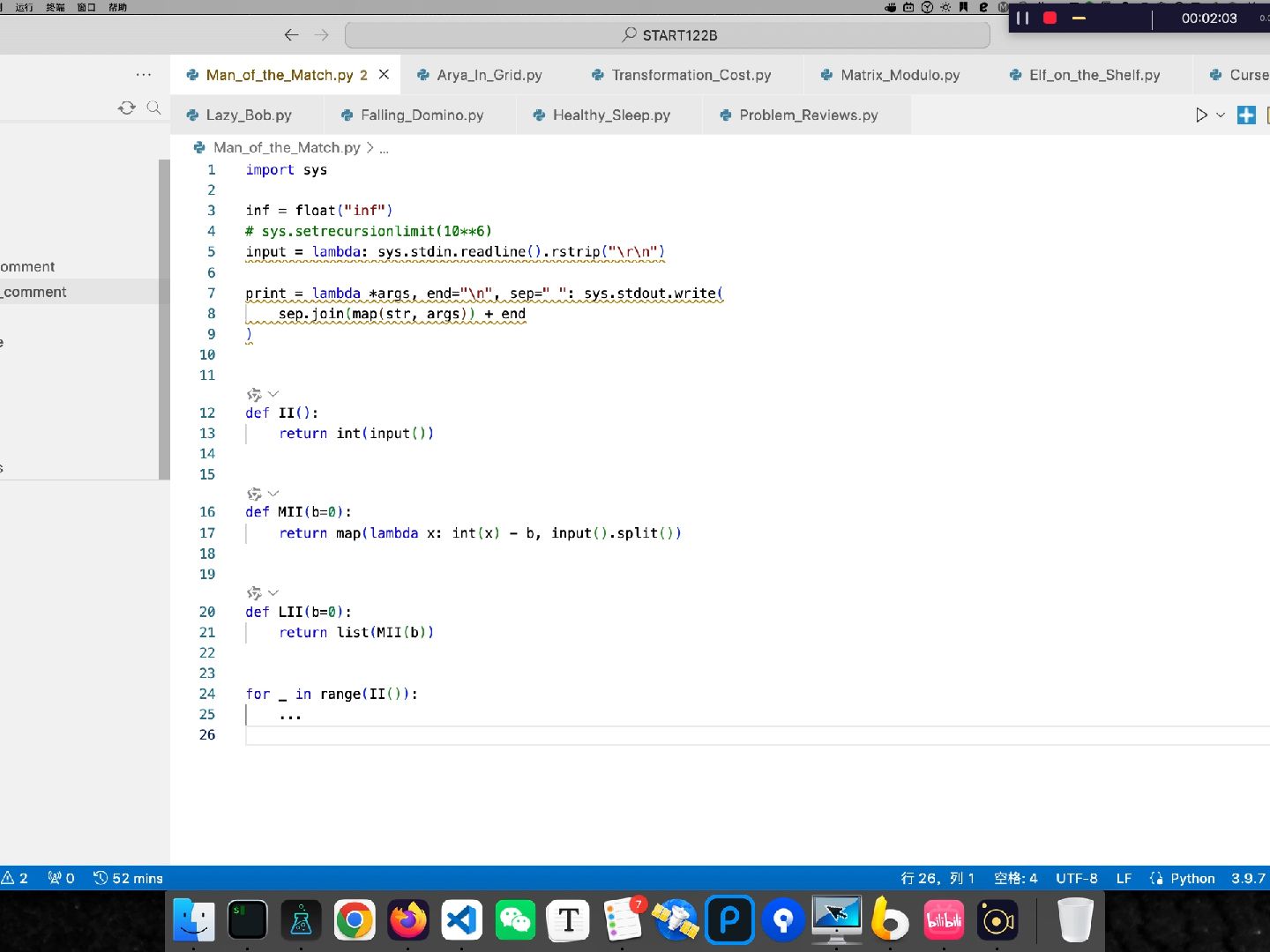Viewport: 1270px width, 952px height.
Task: Open the Run menu in the menu bar
Action: (25, 7)
